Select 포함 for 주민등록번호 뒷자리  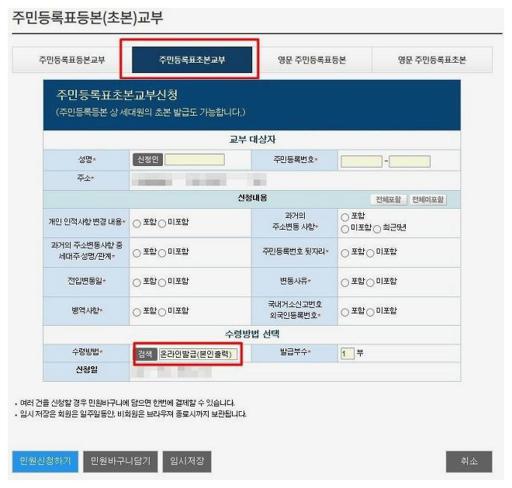[x=345, y=253]
